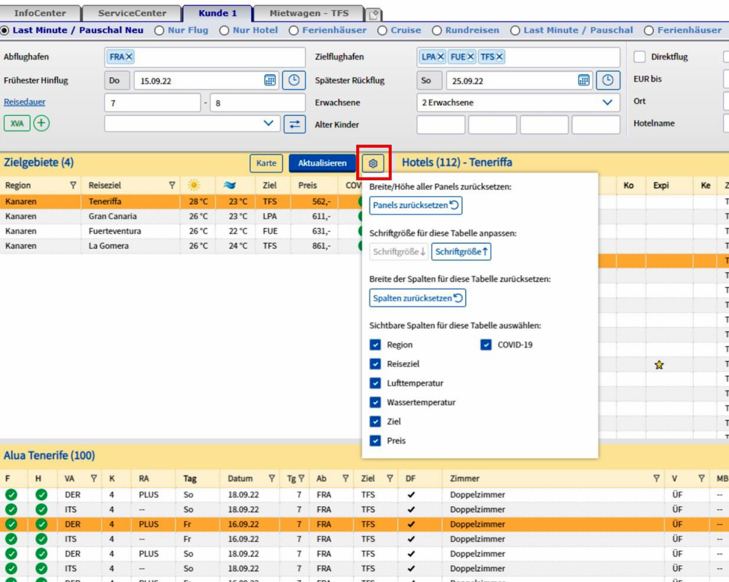
Task: Click the green plus add icon
Action: click(41, 123)
